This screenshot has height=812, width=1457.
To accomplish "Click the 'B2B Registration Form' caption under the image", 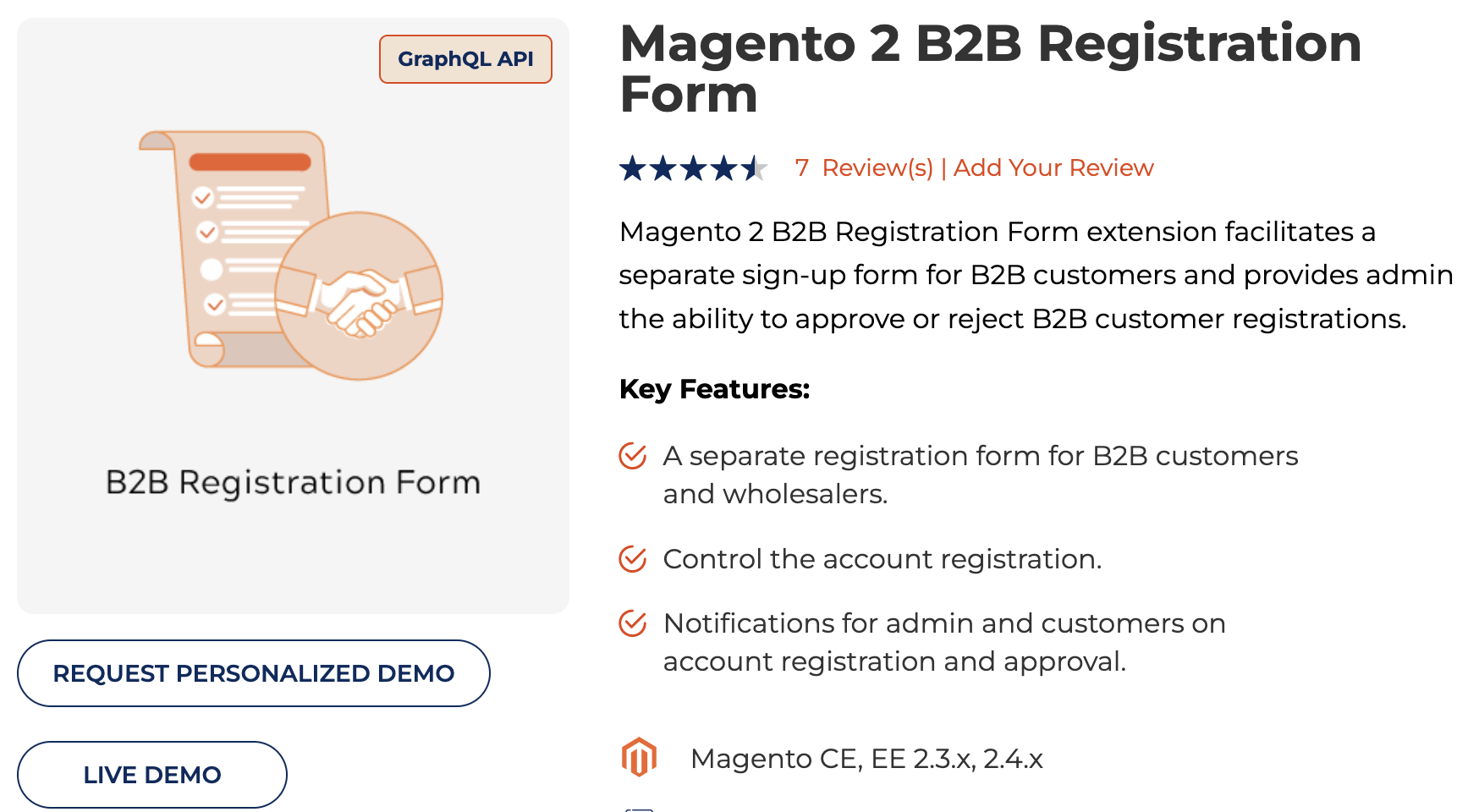I will click(293, 482).
